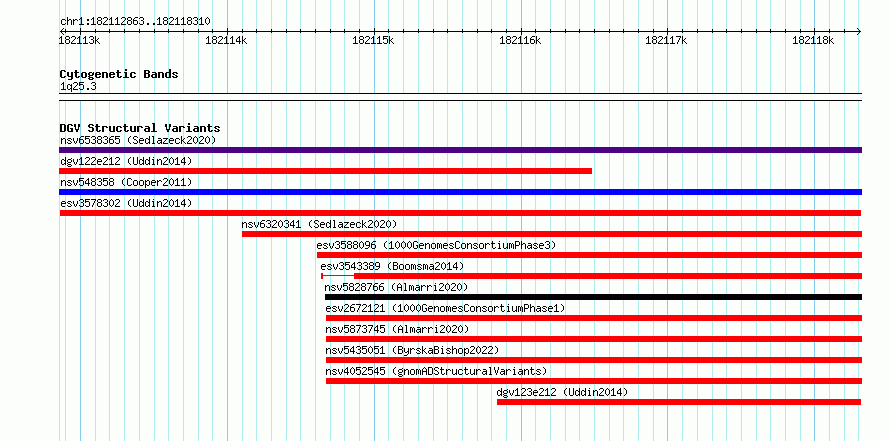Screen dimensions: 890x441
Task: Click the 182115k ruler tick label
Action: (x=373, y=41)
